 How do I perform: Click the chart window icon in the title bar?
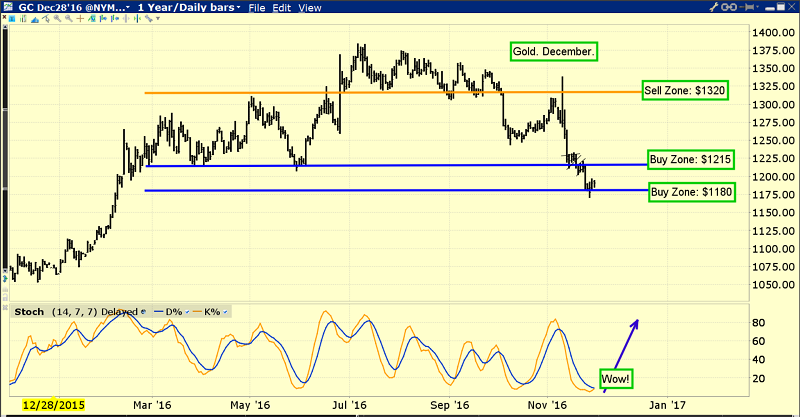coord(8,7)
